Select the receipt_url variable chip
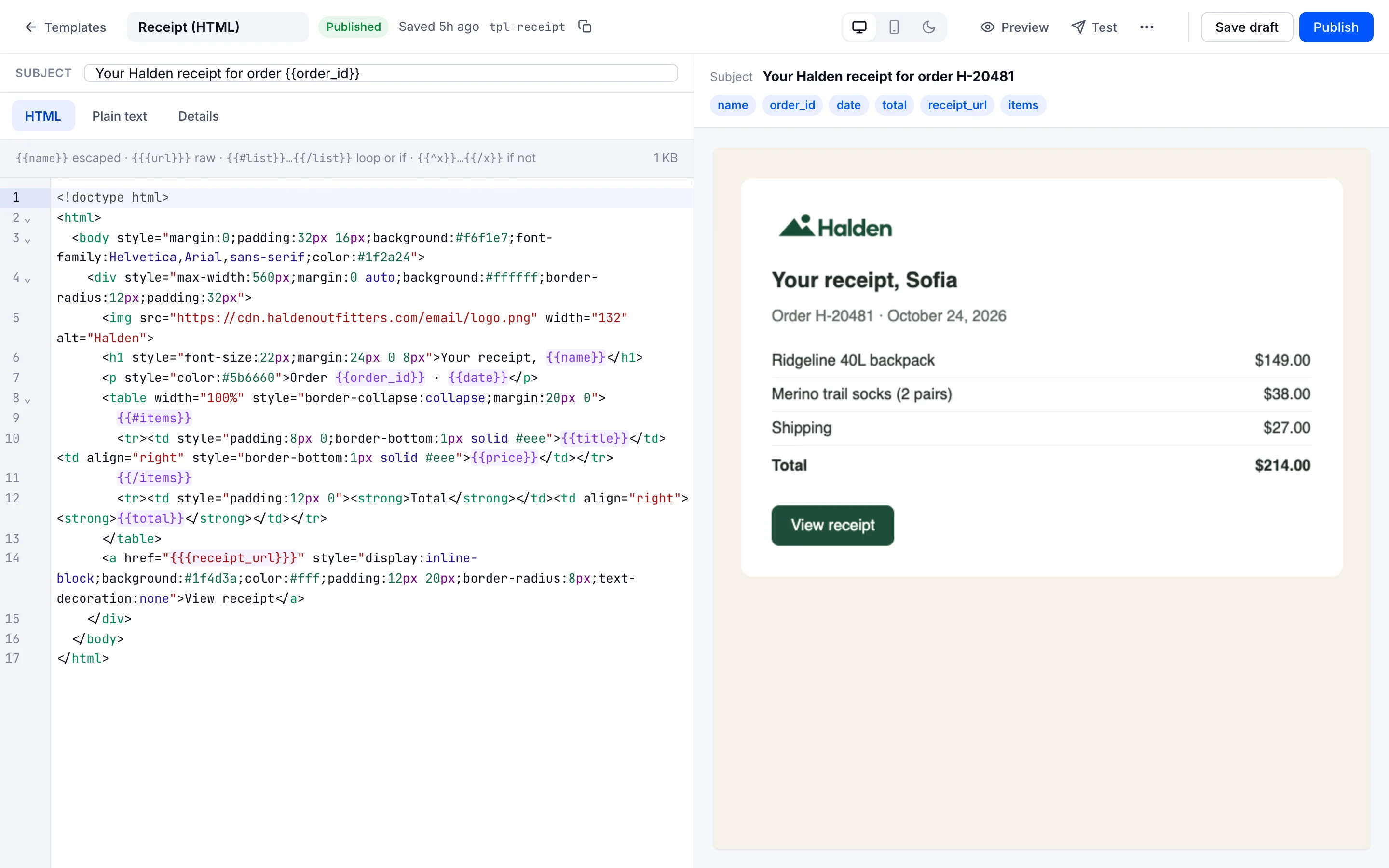Screen dimensions: 1389x868 957,105
